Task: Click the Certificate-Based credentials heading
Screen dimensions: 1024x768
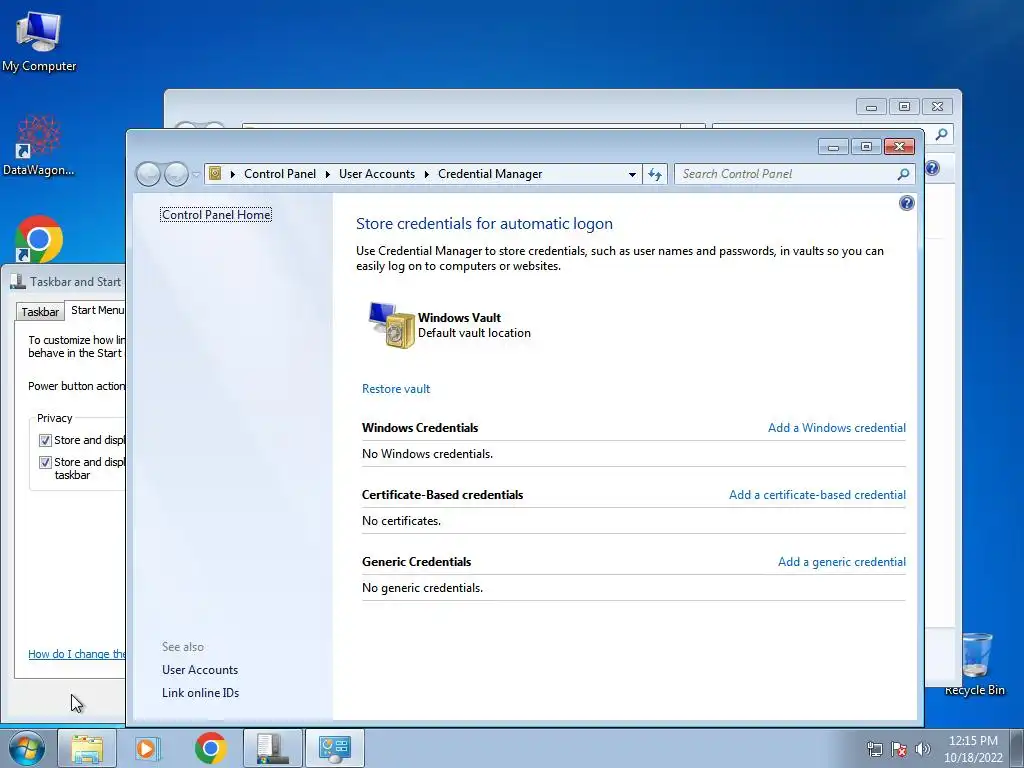Action: [x=442, y=495]
